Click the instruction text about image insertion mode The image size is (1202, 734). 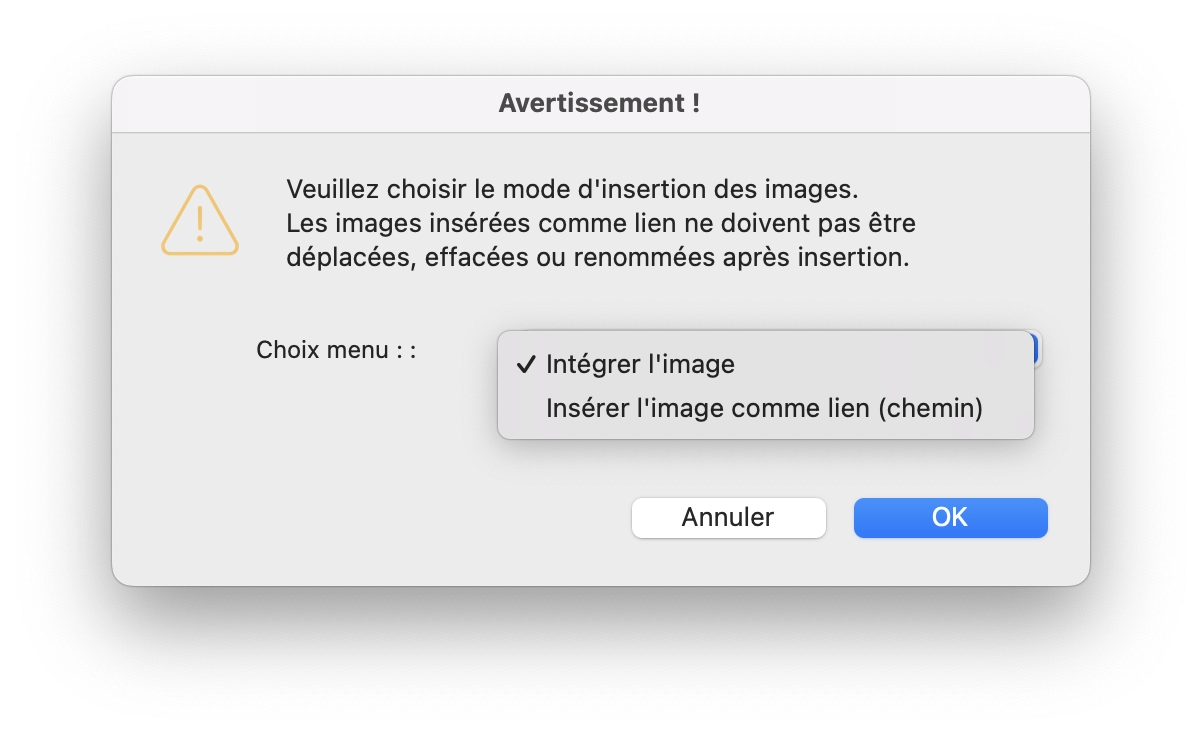click(x=570, y=188)
